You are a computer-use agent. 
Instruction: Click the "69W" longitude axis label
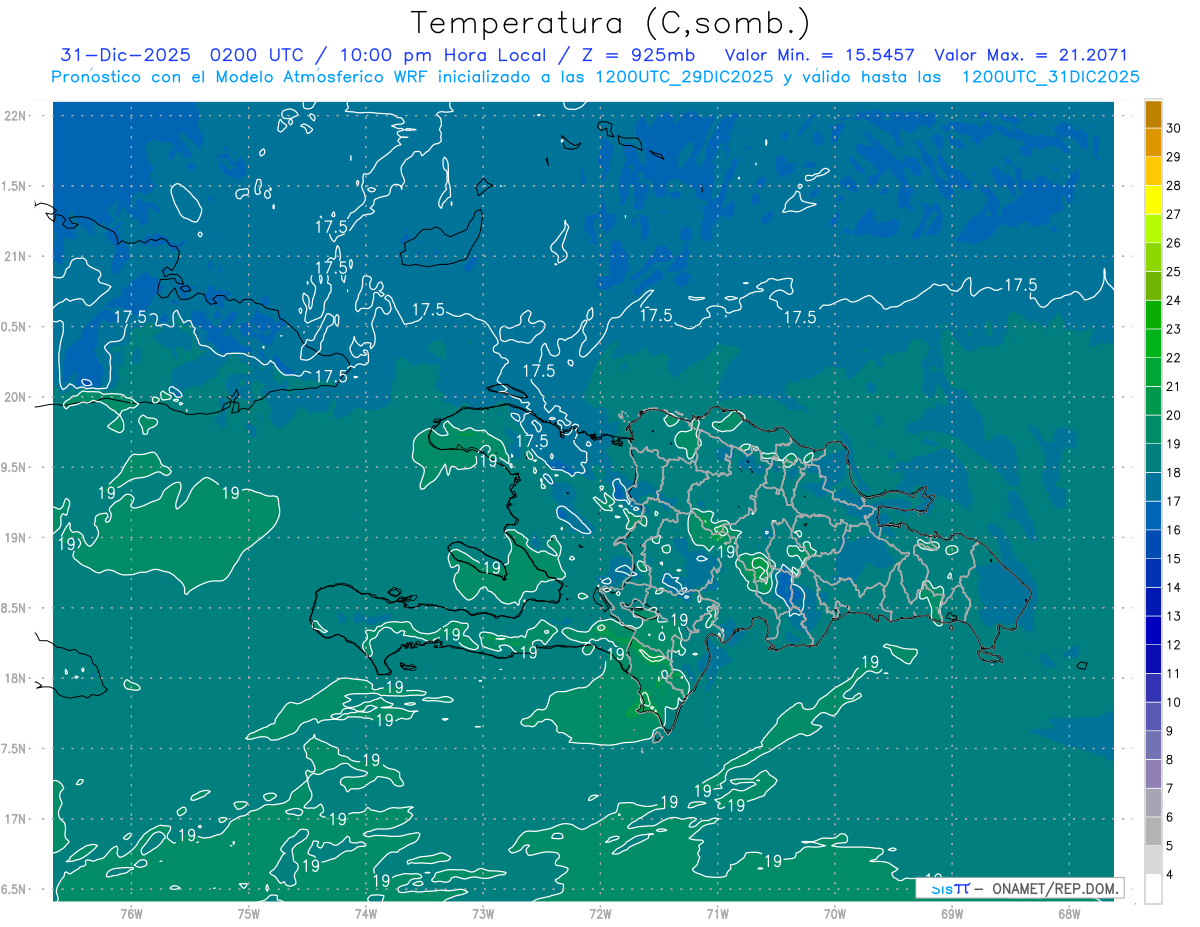tap(951, 913)
